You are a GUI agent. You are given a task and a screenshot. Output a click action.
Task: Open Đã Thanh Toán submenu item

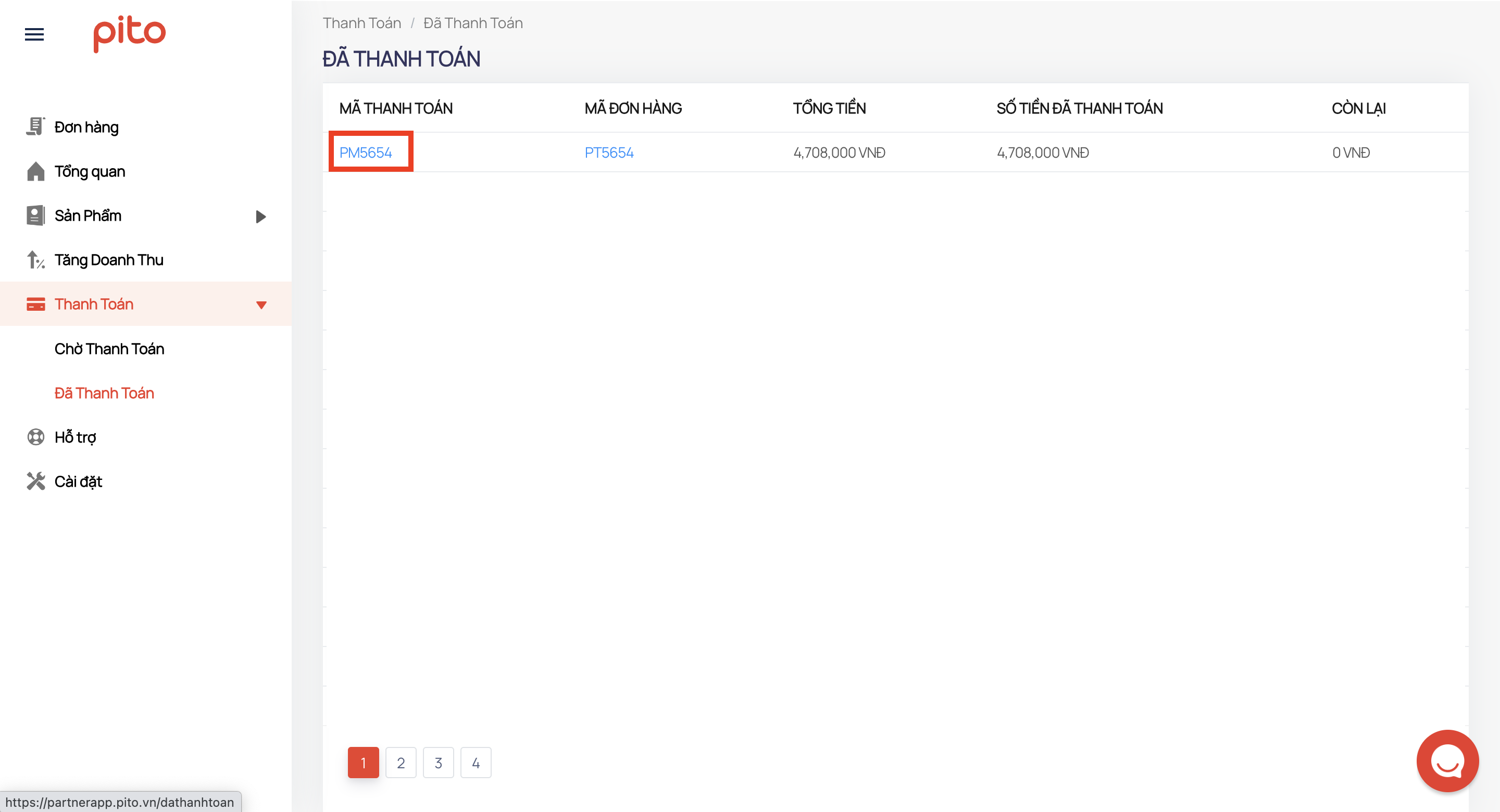[104, 393]
